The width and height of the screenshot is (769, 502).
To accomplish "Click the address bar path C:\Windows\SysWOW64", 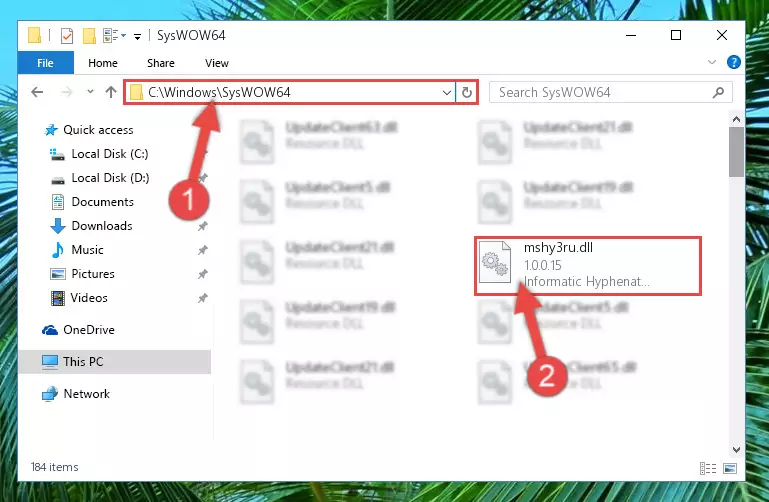I will tap(219, 92).
